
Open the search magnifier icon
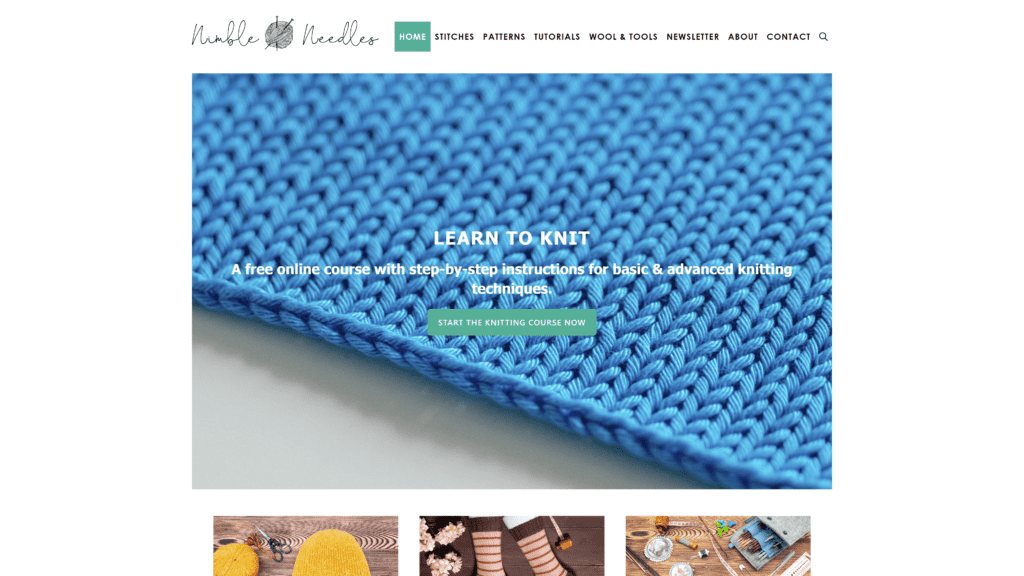click(823, 37)
